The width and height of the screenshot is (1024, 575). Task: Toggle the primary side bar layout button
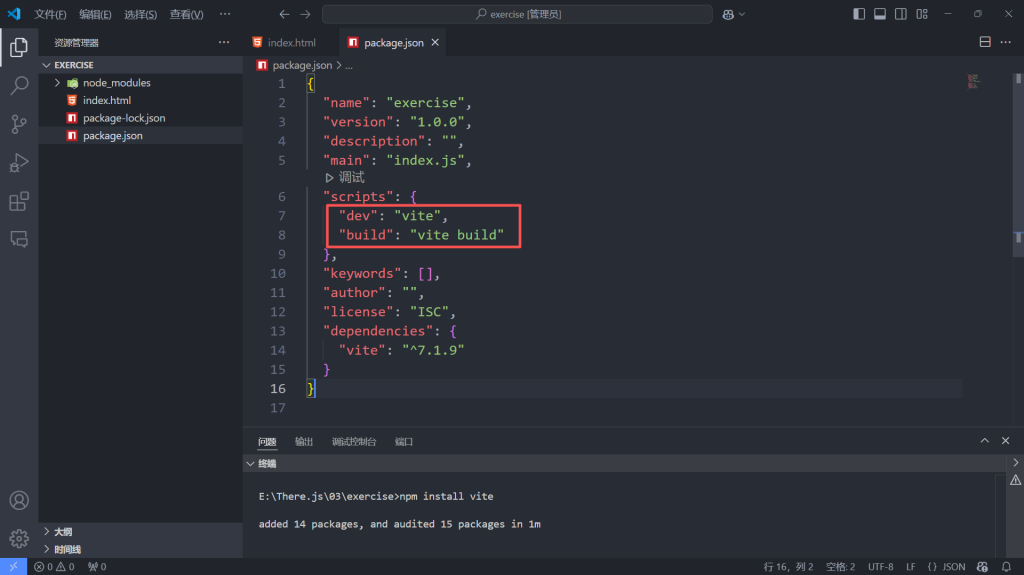pyautogui.click(x=859, y=14)
